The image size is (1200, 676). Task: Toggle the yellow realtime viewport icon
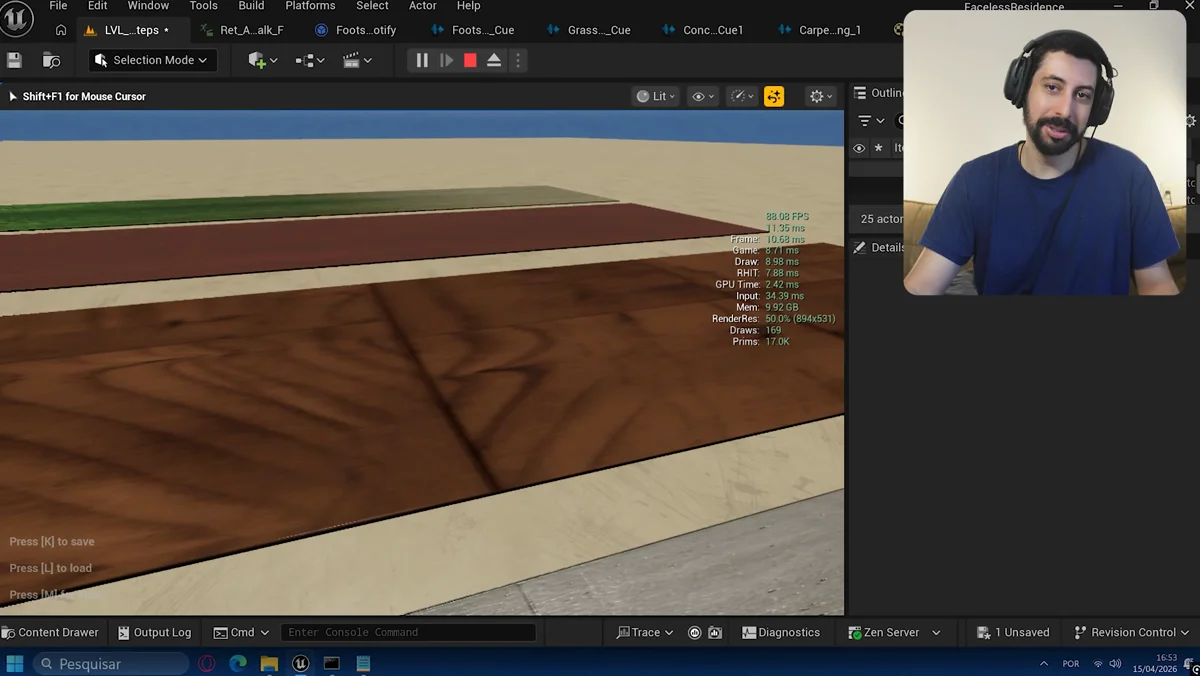tap(774, 96)
